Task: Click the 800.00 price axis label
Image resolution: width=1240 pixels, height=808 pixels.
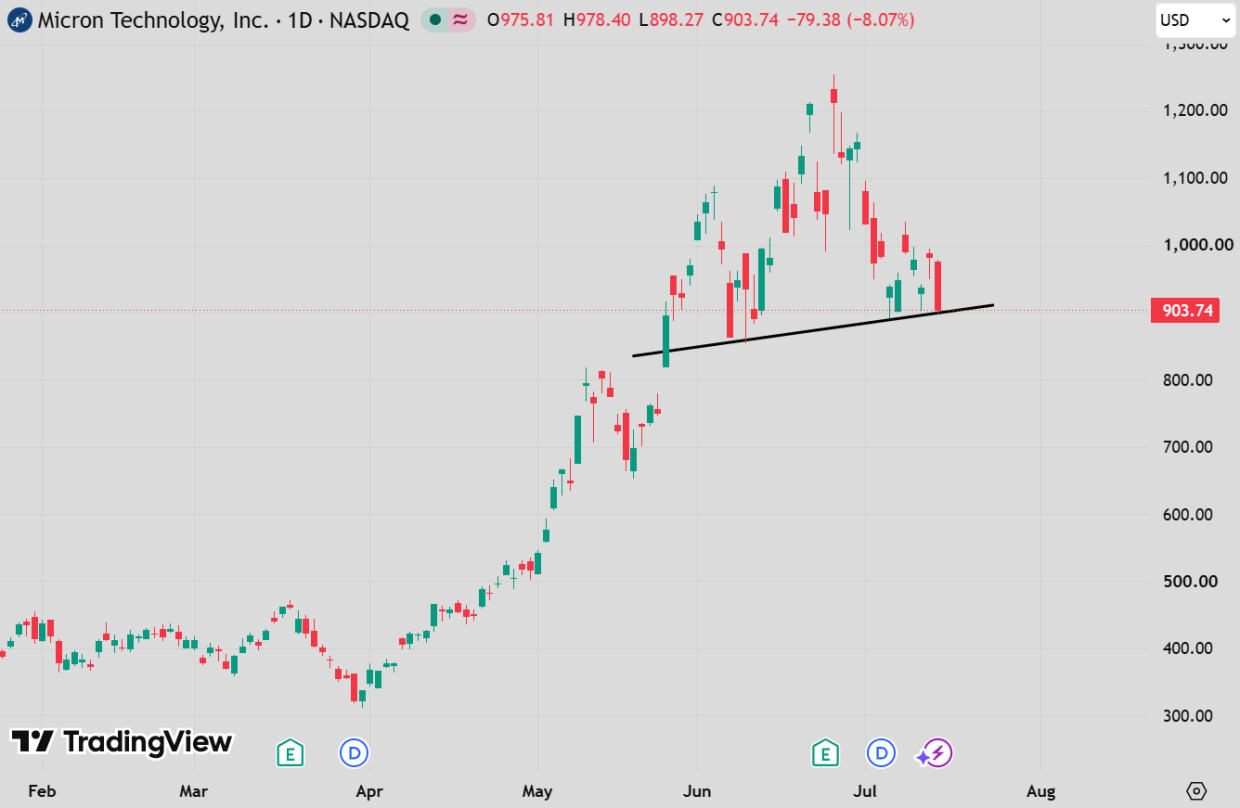Action: coord(1187,380)
